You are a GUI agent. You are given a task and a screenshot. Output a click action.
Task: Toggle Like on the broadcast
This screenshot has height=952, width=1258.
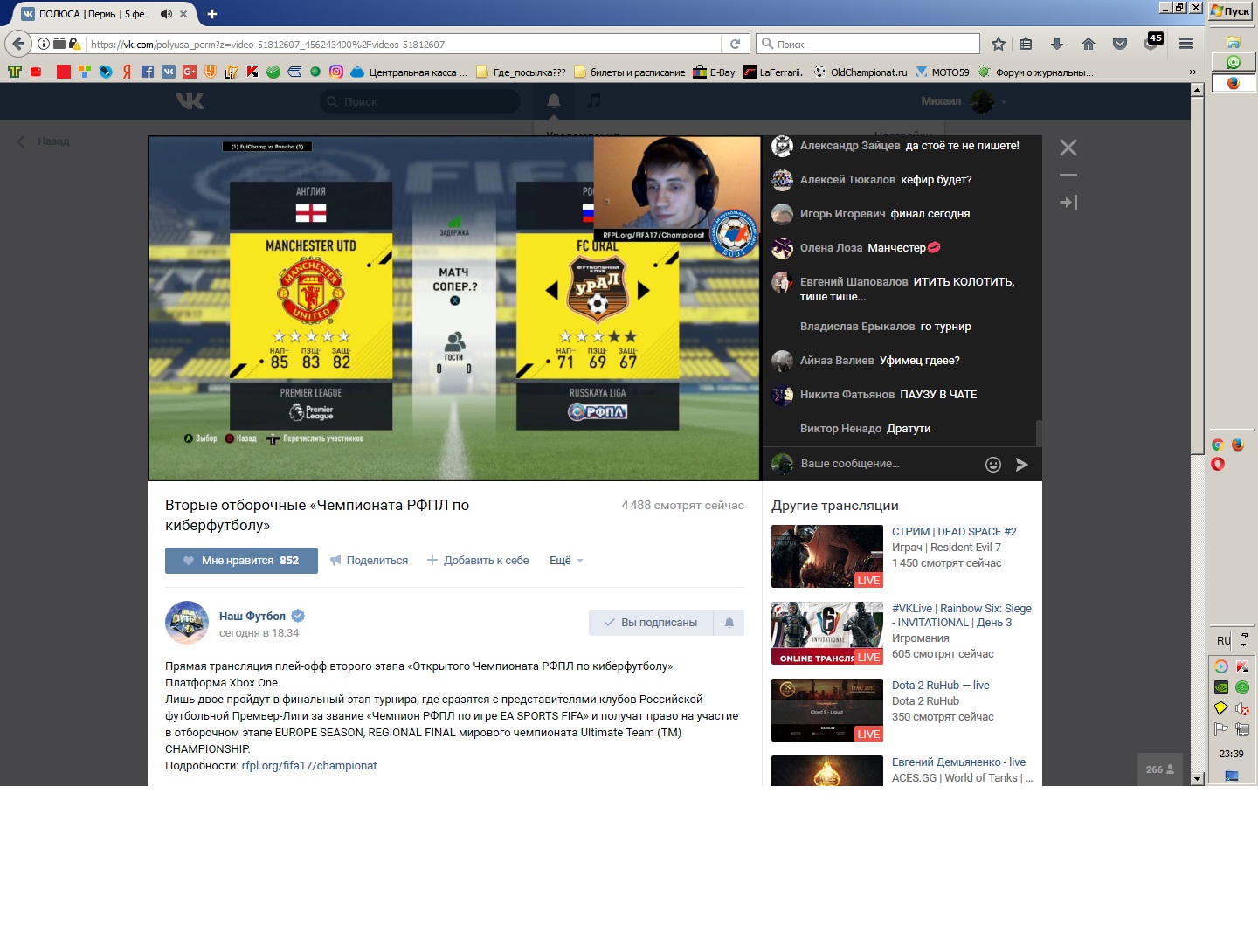click(x=241, y=561)
